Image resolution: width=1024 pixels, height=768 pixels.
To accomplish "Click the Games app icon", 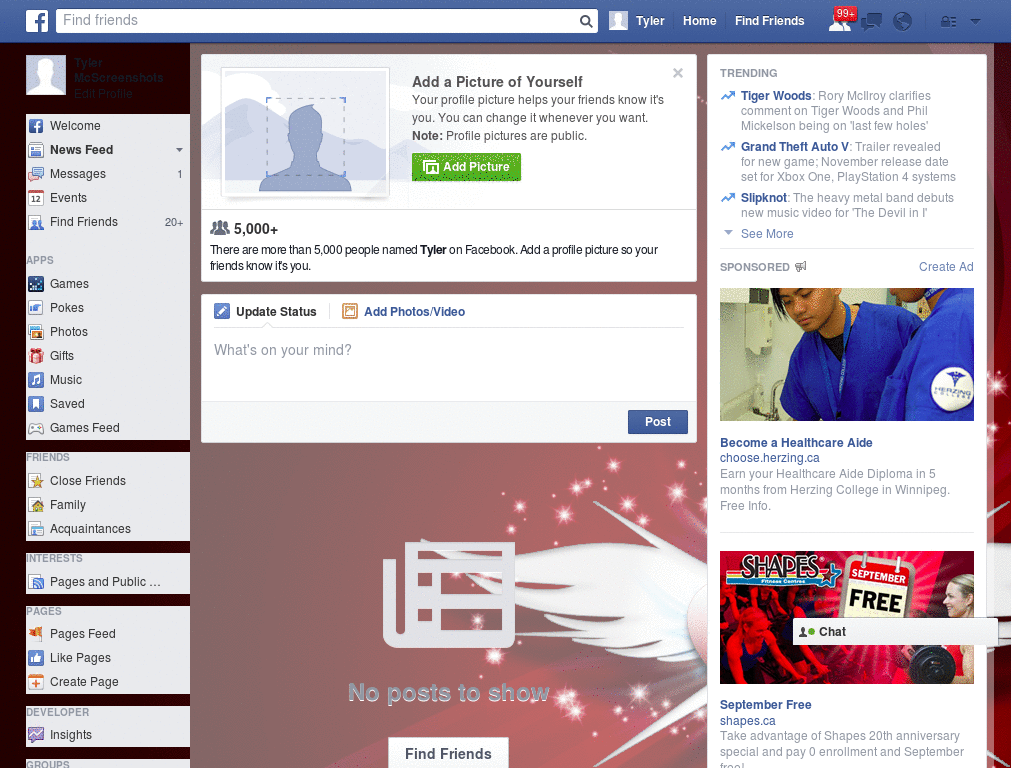I will point(36,284).
